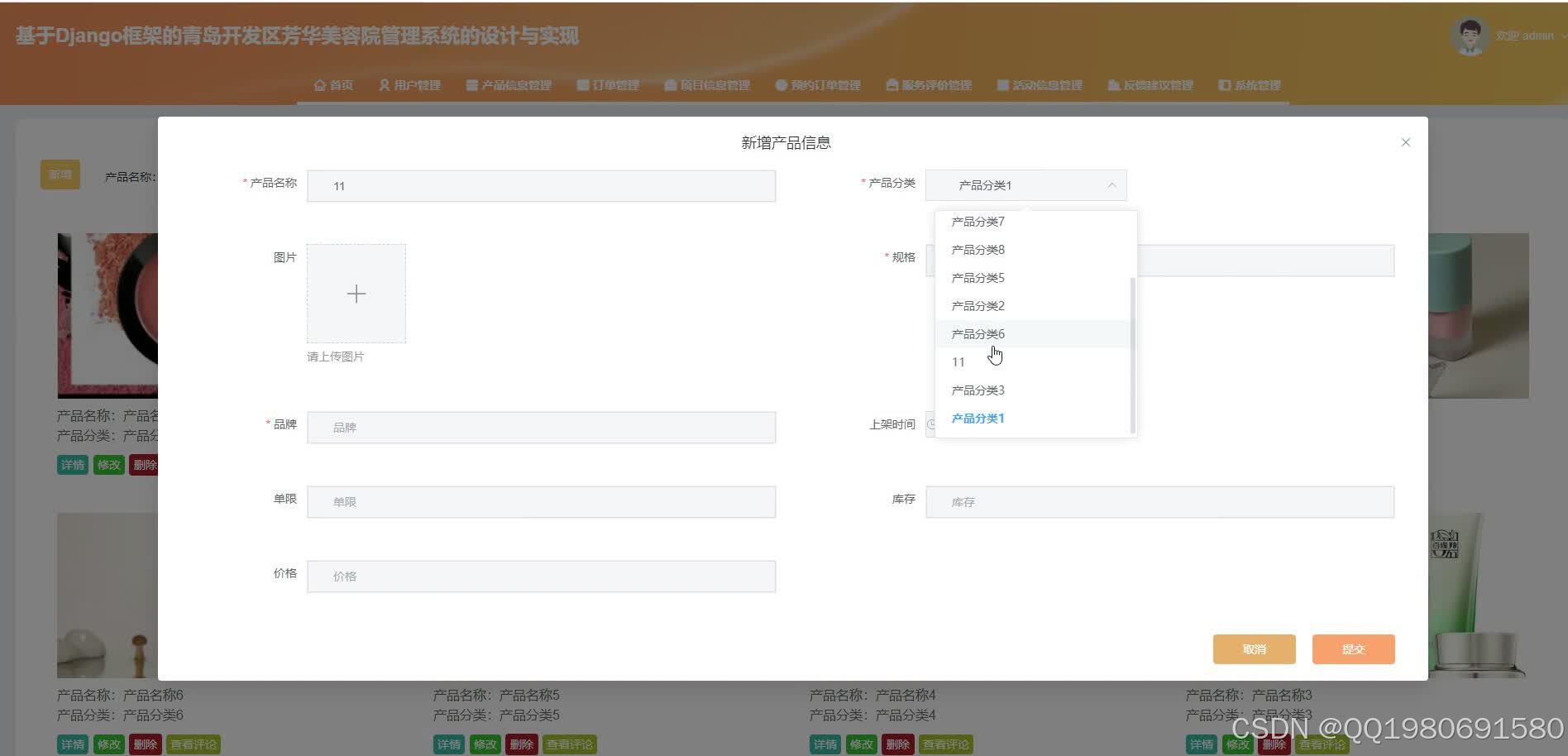Open the 系统管理 menu

click(x=1250, y=85)
